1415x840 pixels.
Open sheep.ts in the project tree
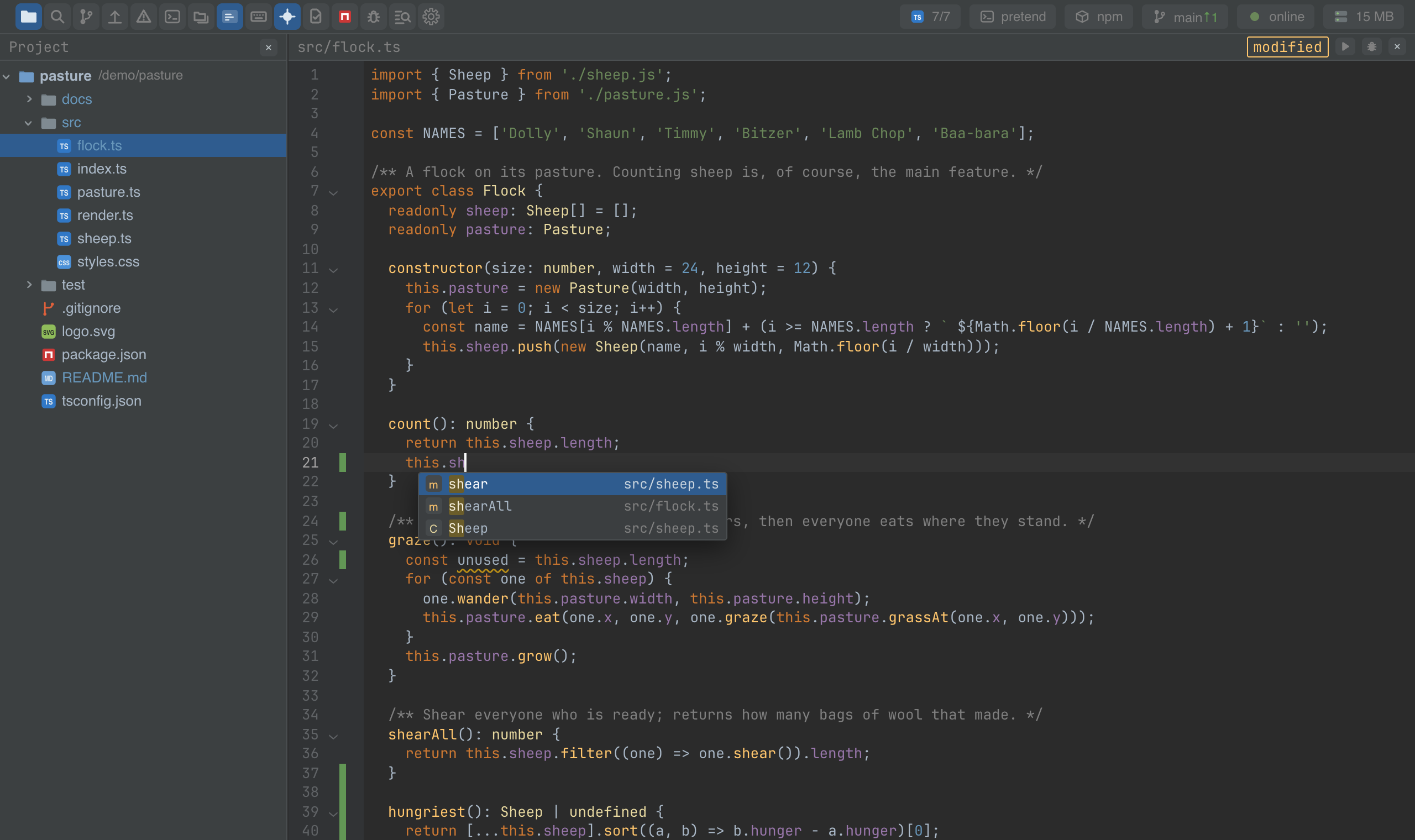coord(143,238)
